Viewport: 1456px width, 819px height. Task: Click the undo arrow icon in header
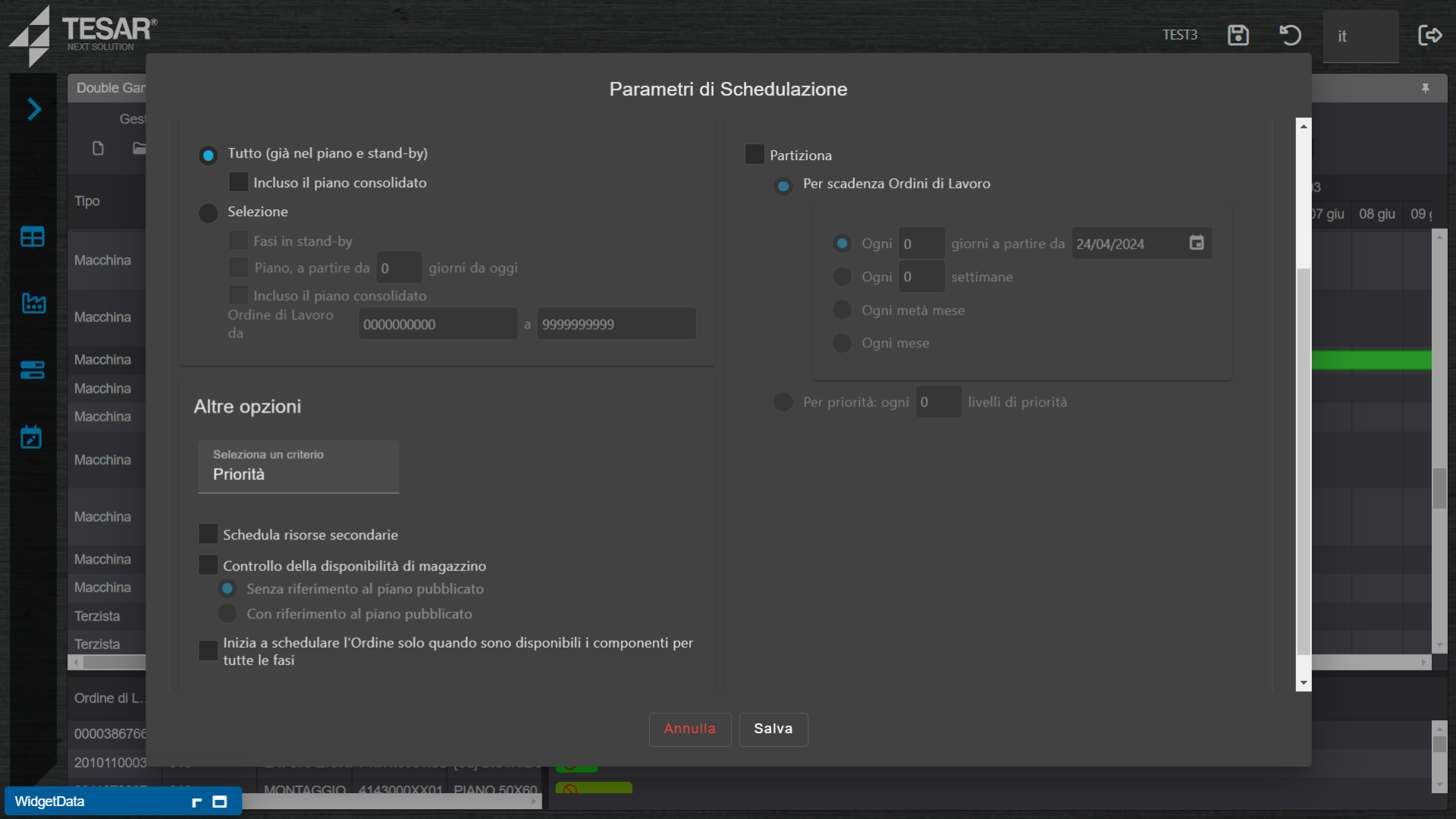point(1290,35)
